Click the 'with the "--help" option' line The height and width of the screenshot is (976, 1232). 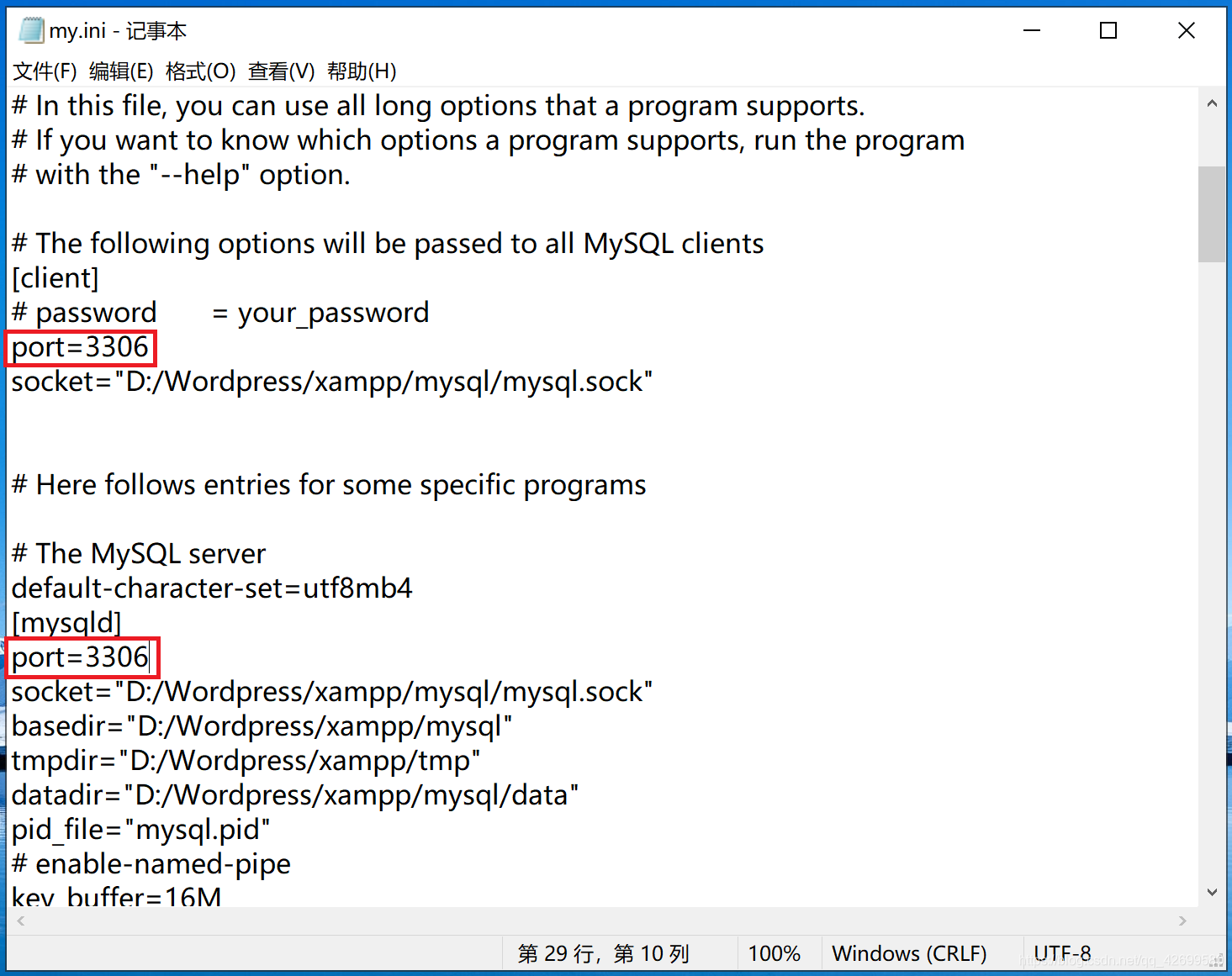click(181, 175)
